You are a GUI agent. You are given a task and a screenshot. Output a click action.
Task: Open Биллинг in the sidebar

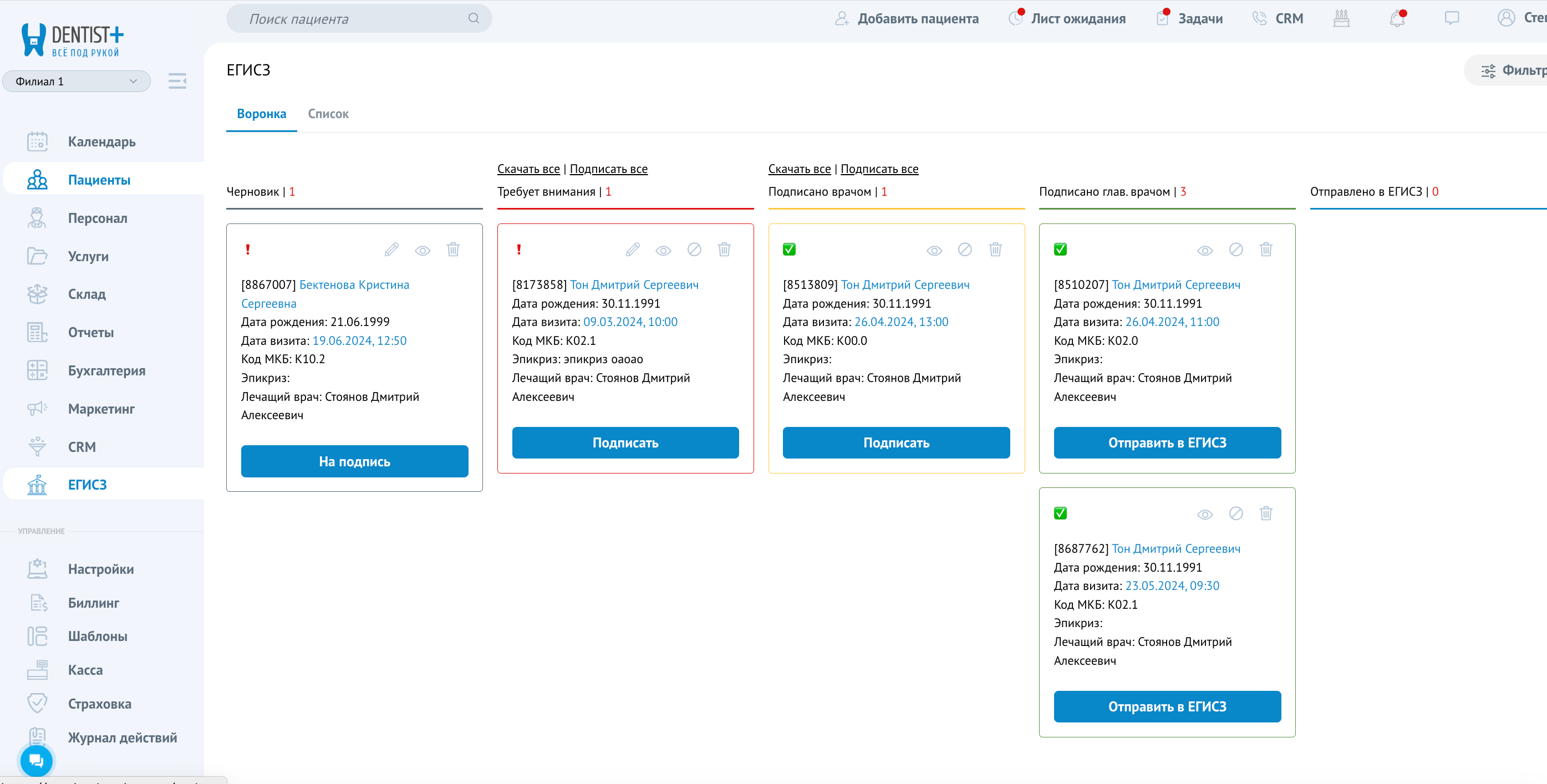[x=103, y=603]
